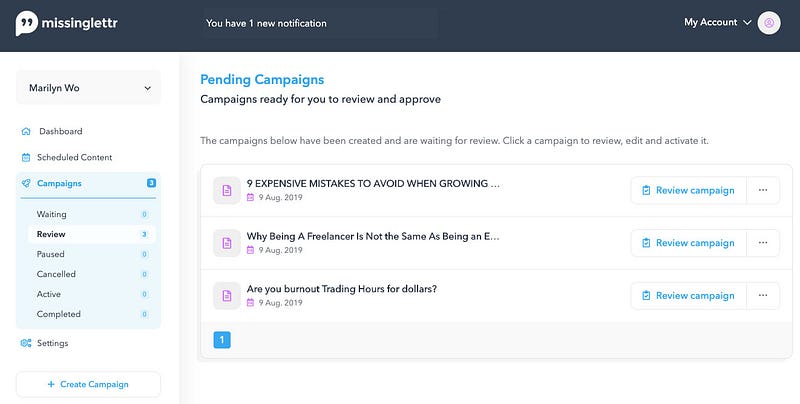Click the Scheduled Content calendar icon
Viewport: 800px width, 404px height.
click(26, 157)
